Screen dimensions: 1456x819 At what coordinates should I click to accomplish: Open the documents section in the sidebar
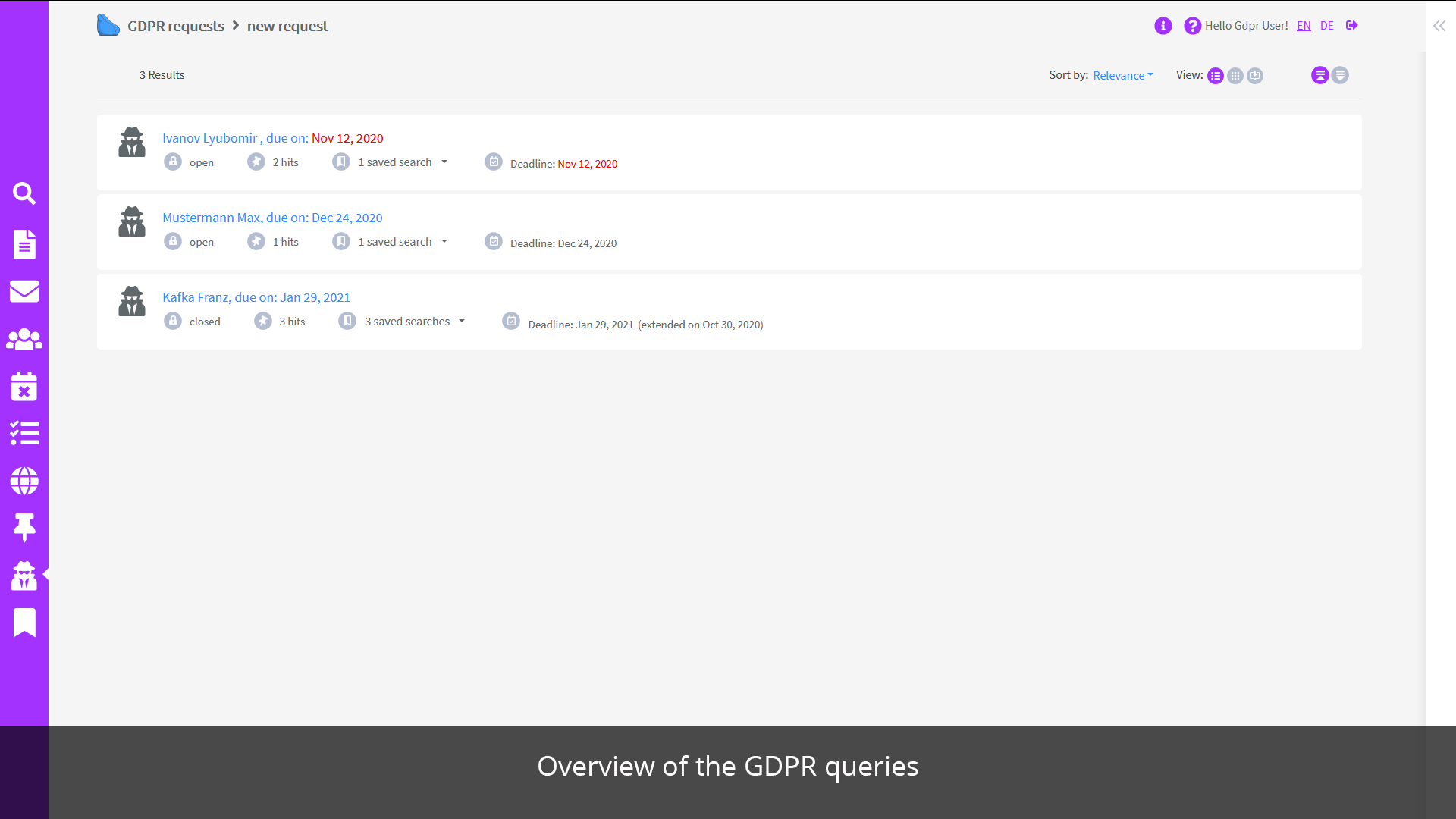point(24,244)
